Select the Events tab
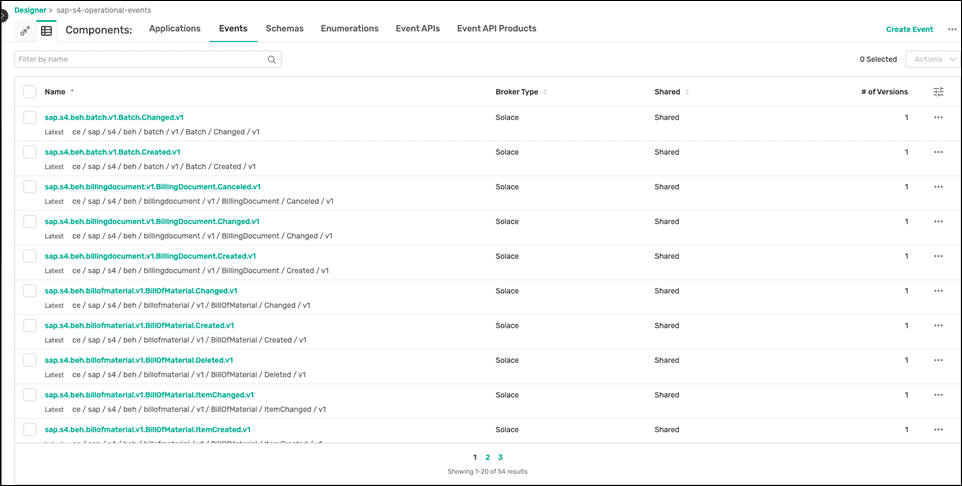This screenshot has height=486, width=962. tap(233, 29)
